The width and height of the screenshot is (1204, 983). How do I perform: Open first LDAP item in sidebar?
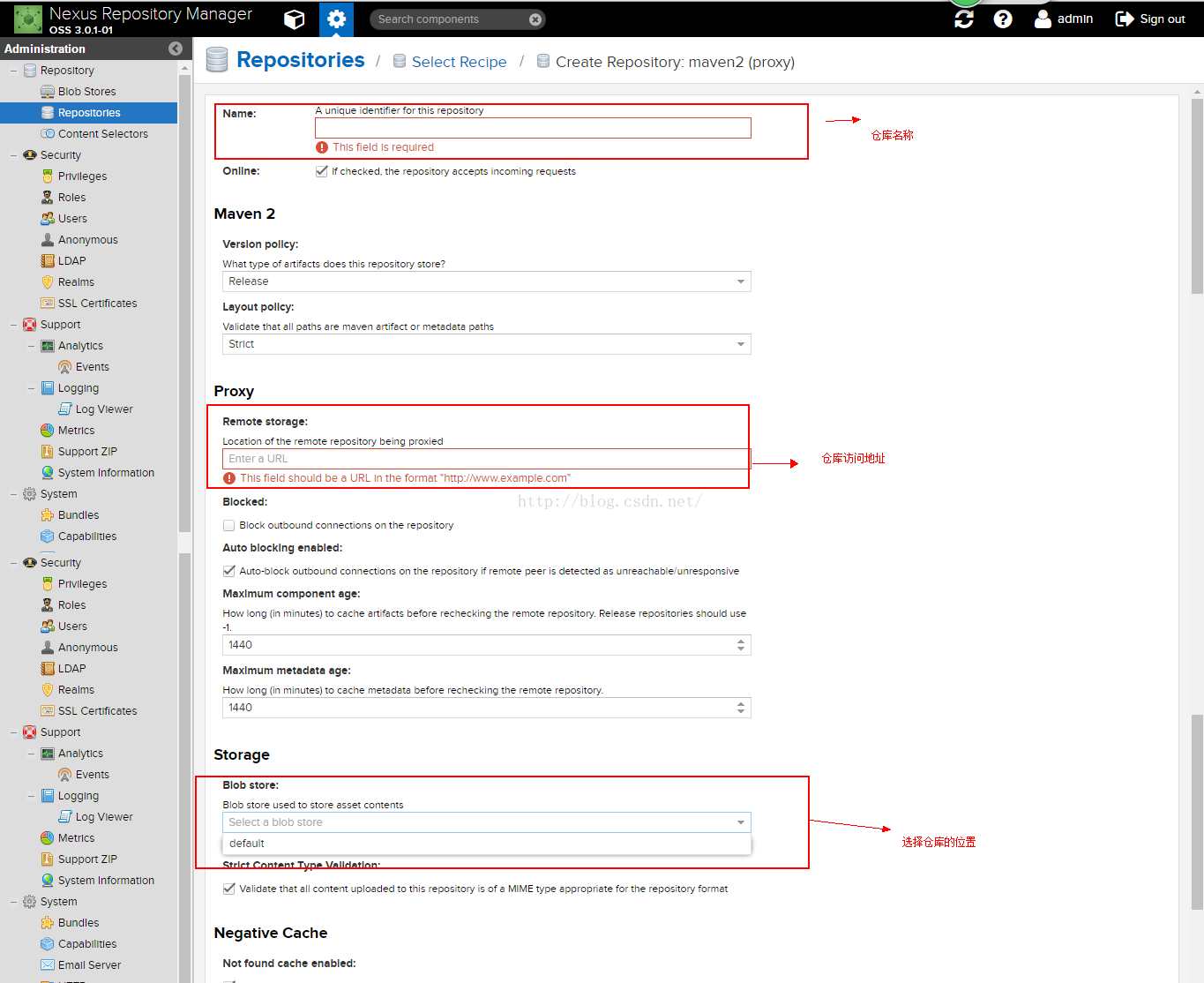tap(71, 261)
